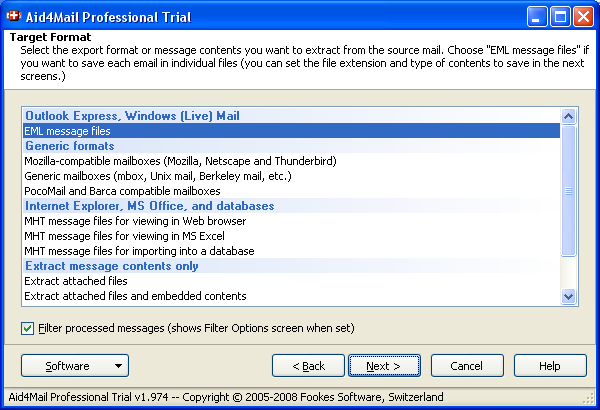Toggle Filter processed messages checkbox
Screen dimensions: 600x410
pyautogui.click(x=28, y=328)
